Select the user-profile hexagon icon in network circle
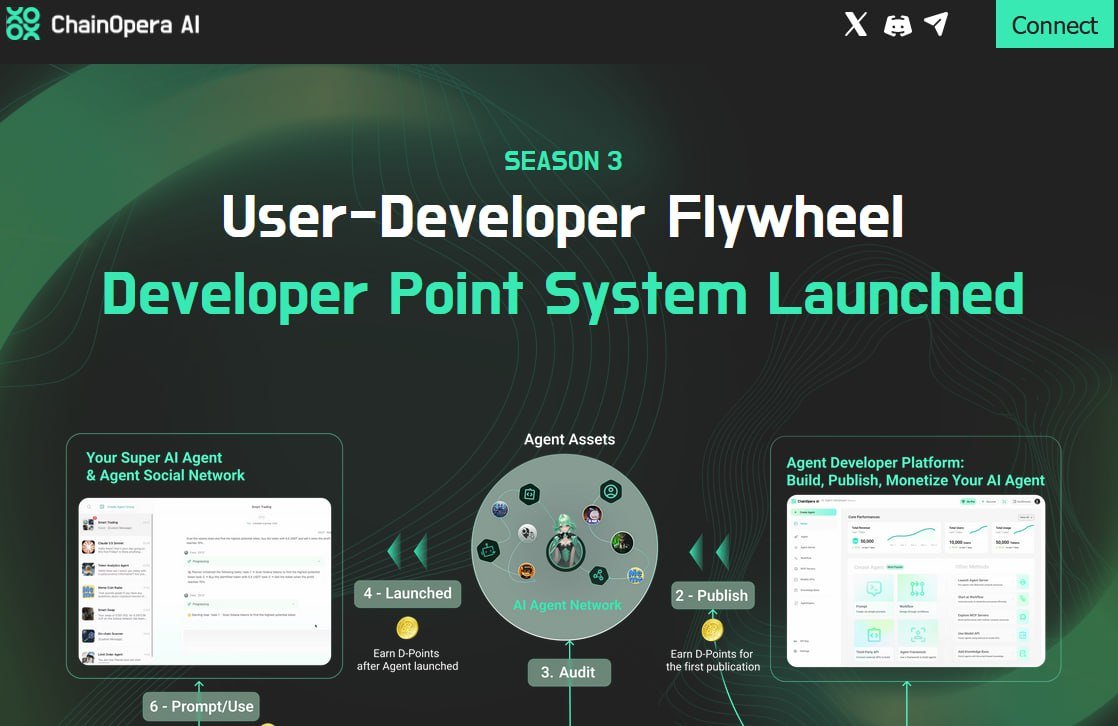 click(610, 491)
